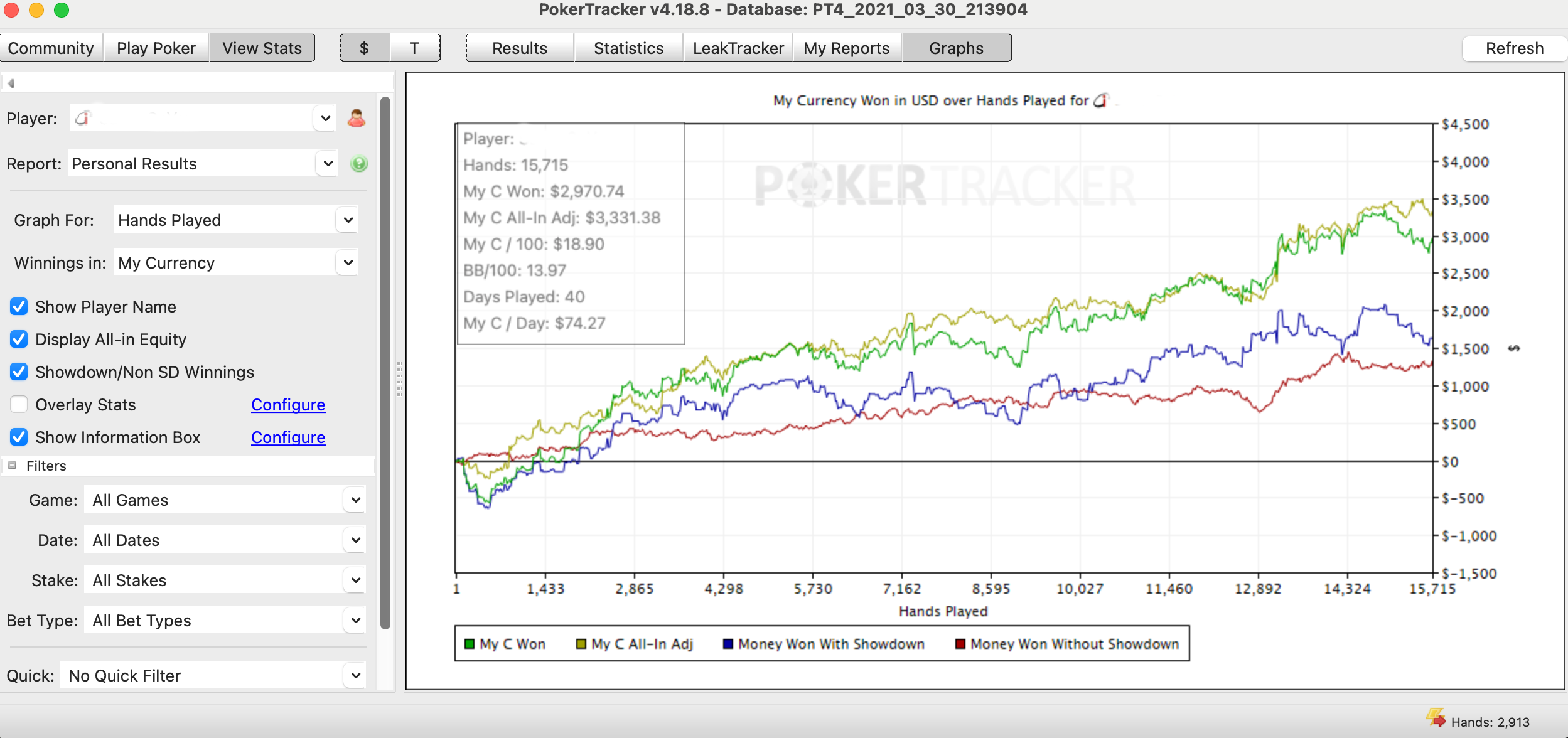Uncheck Showdown/Non SD Winnings
This screenshot has height=738, width=1568.
click(x=19, y=372)
